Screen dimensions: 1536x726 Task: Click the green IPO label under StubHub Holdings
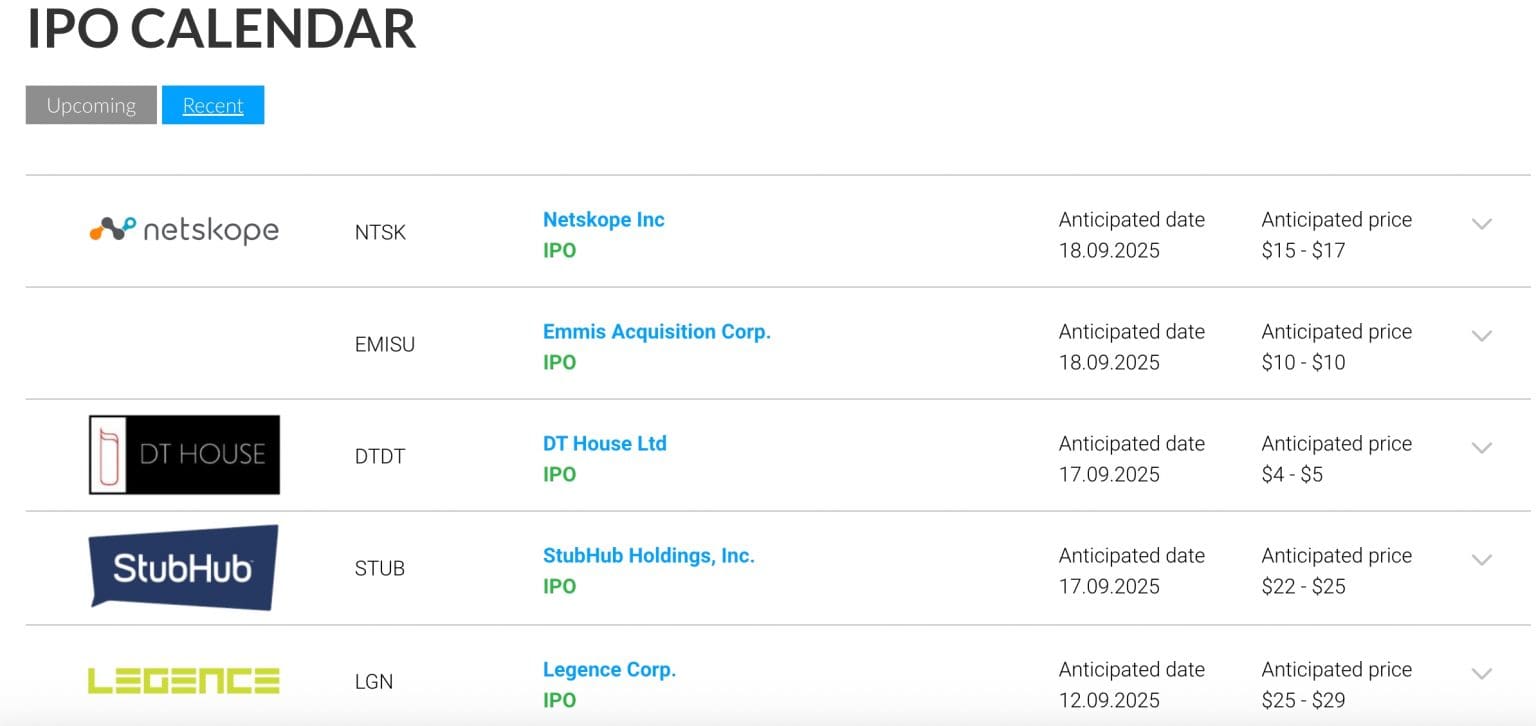coord(559,586)
